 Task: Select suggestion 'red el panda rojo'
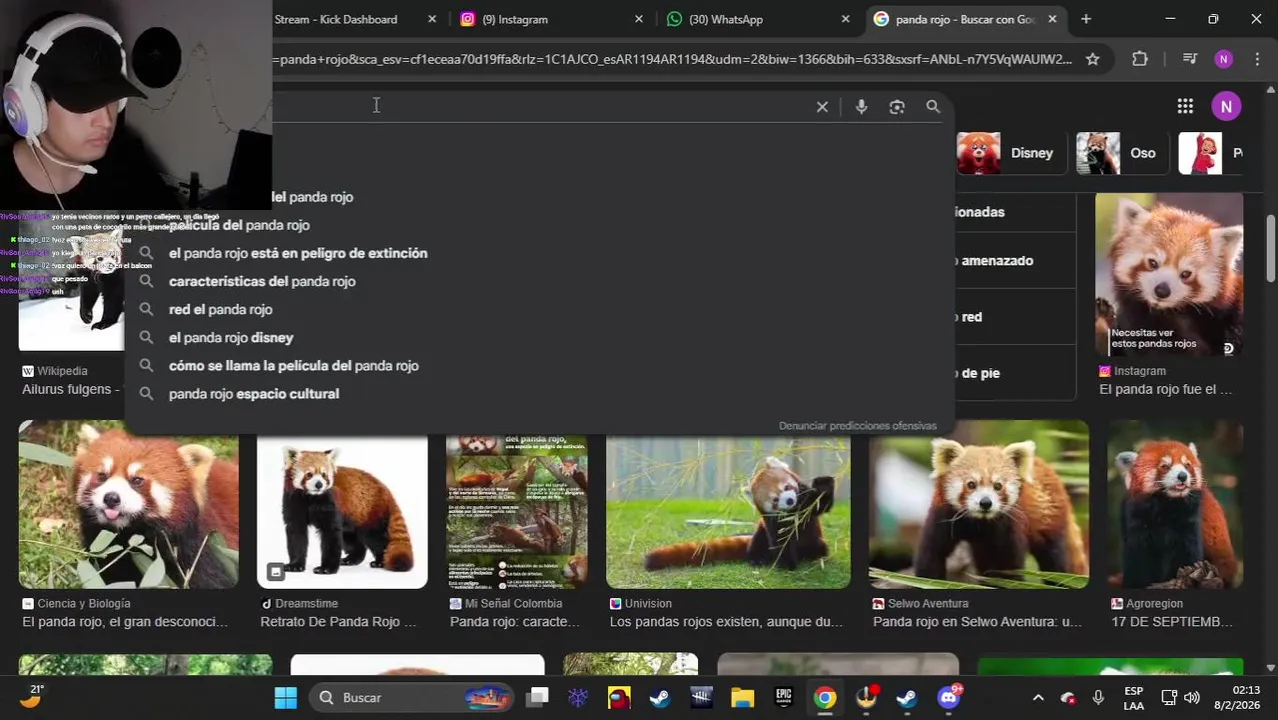click(220, 309)
